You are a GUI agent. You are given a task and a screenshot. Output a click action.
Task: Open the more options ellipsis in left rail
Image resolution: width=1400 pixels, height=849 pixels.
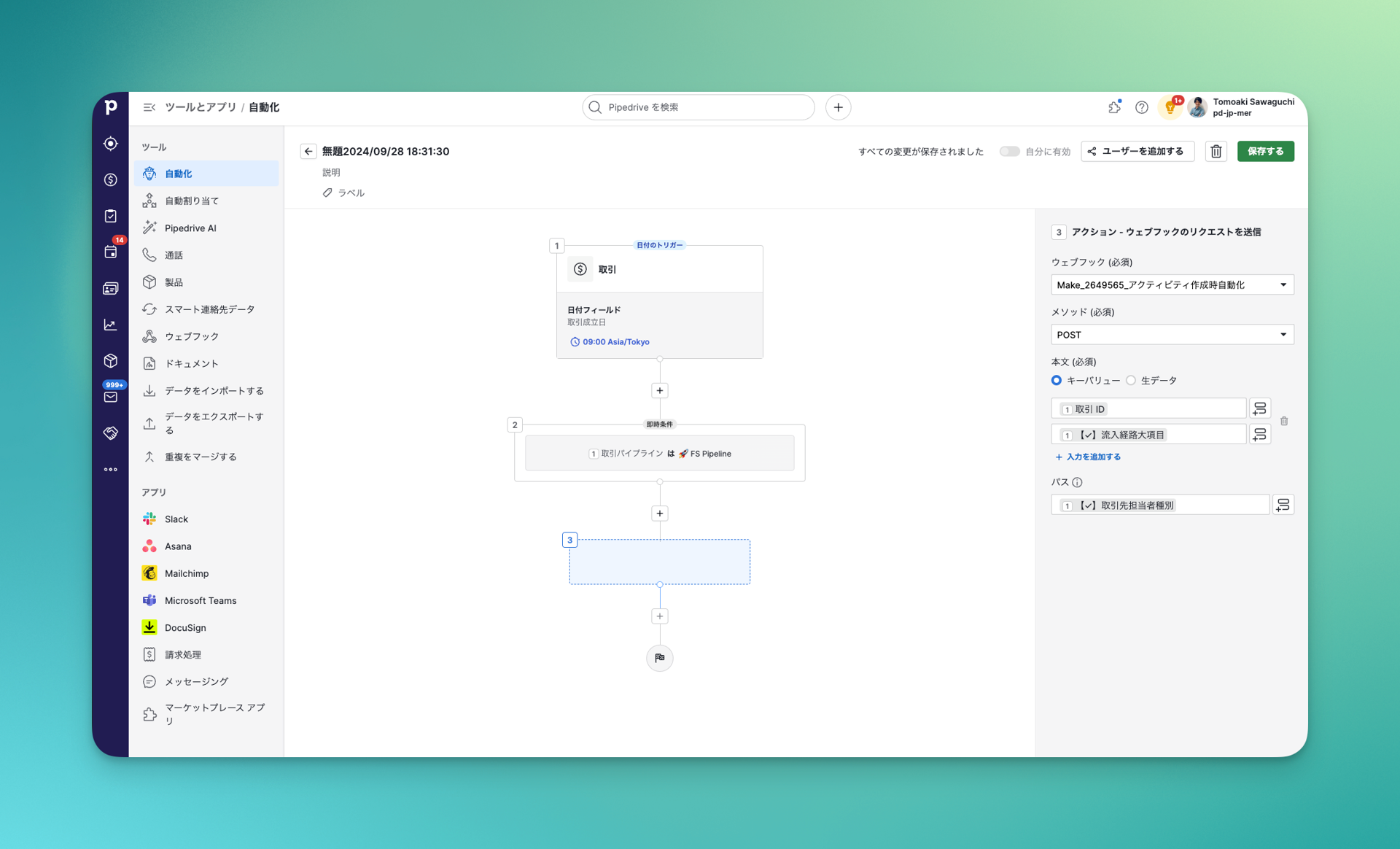click(111, 470)
